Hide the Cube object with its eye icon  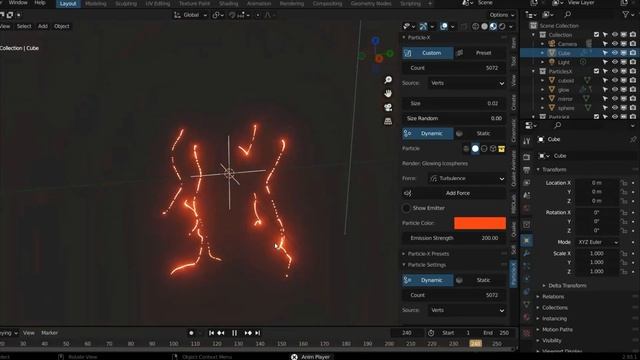(x=614, y=53)
